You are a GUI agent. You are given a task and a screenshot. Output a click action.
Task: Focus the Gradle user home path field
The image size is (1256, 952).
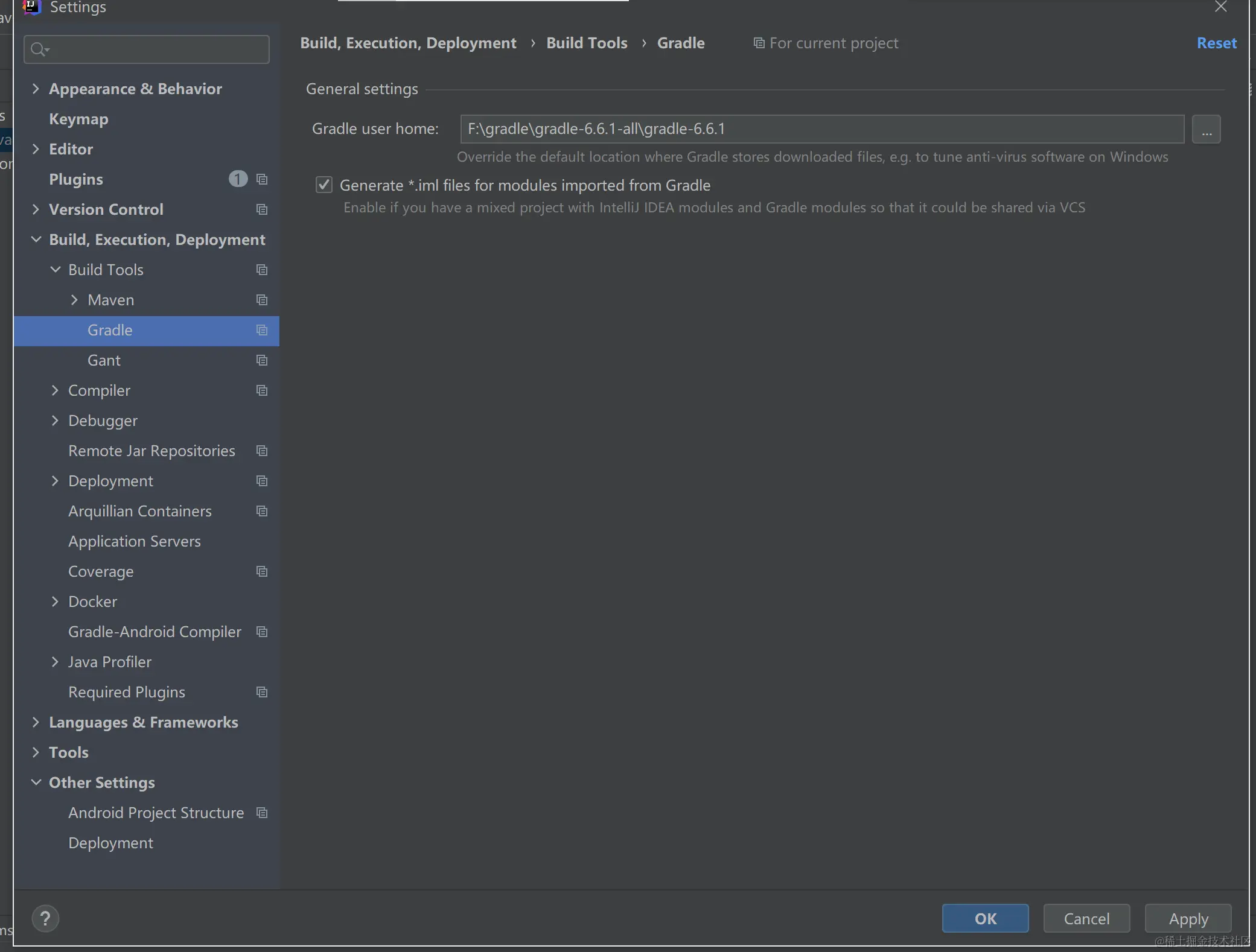pyautogui.click(x=821, y=129)
